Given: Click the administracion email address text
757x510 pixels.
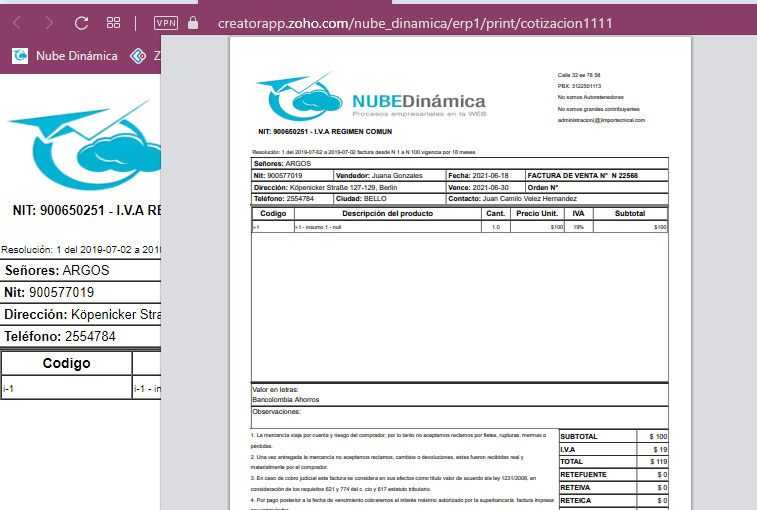Looking at the screenshot, I should [x=601, y=120].
